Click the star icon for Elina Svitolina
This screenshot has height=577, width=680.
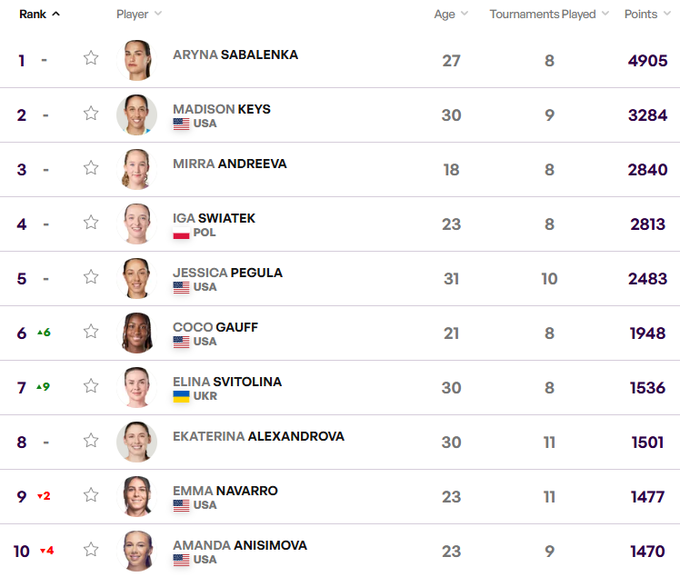pos(91,386)
